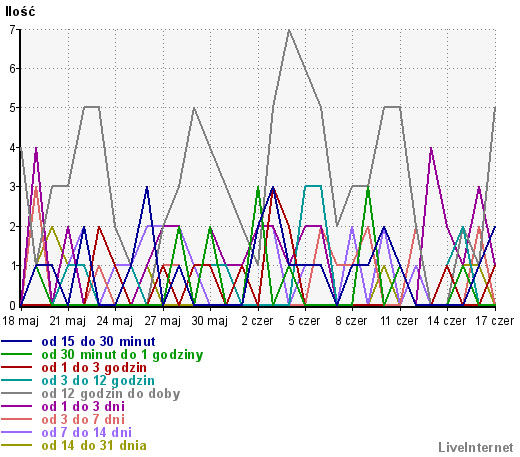Image resolution: width=520 pixels, height=457 pixels.
Task: Click the 'od 3 do 12 godzin' legend label
Action: click(98, 381)
